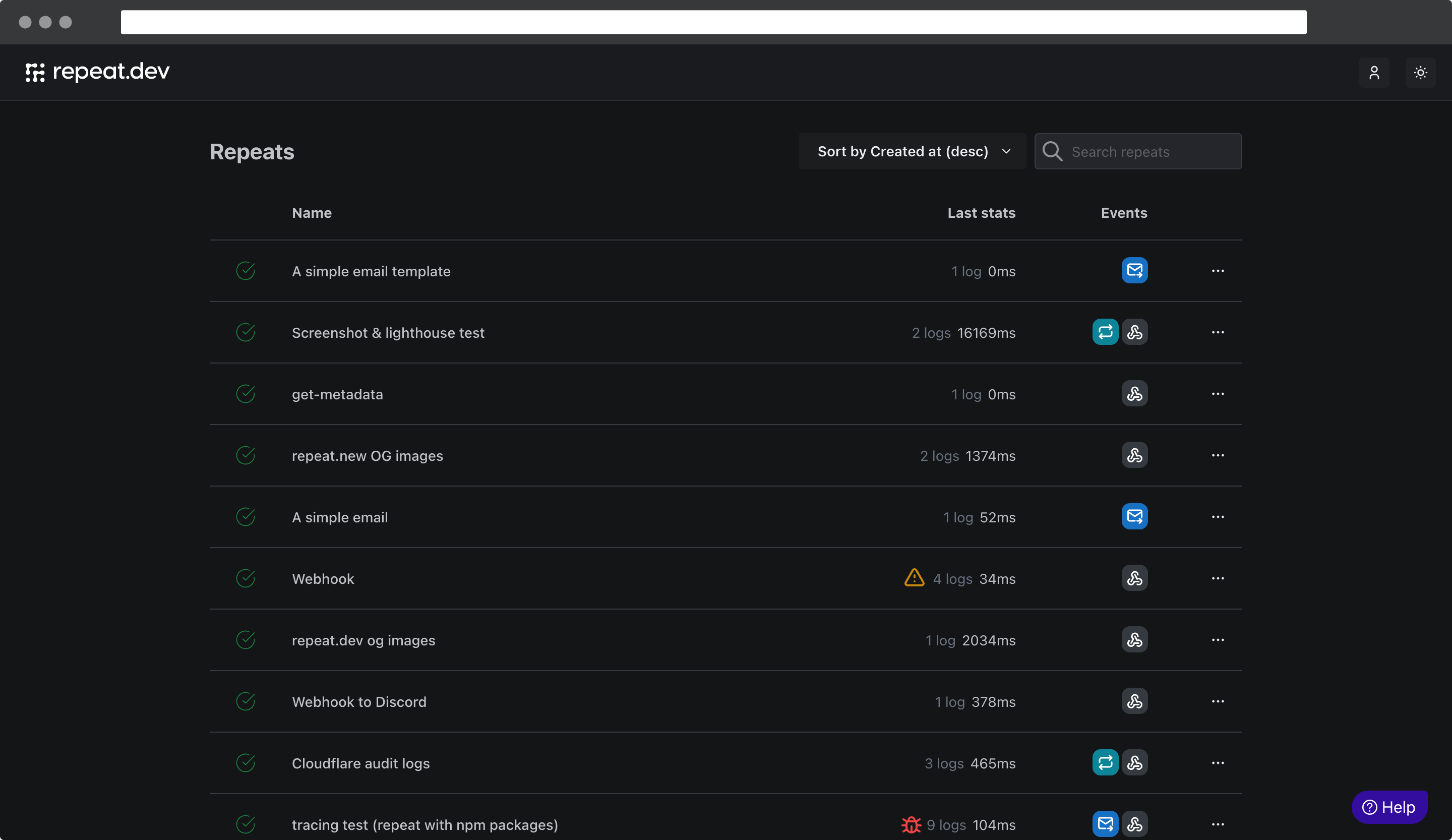Viewport: 1452px width, 840px height.
Task: Click the webhook icon for Webhook to Discord
Action: (x=1134, y=701)
